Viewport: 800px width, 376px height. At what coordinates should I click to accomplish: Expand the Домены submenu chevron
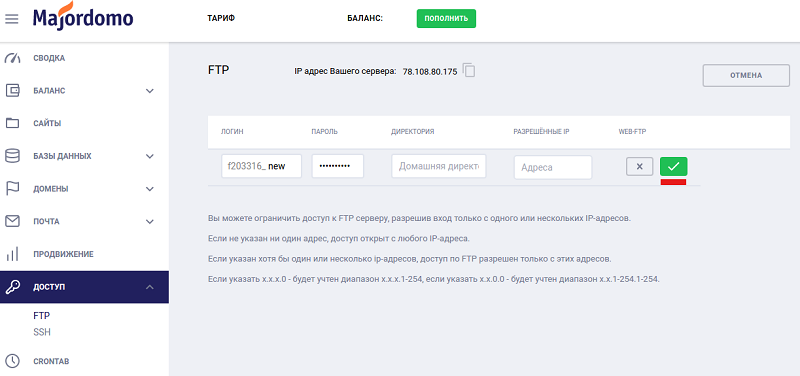[149, 189]
